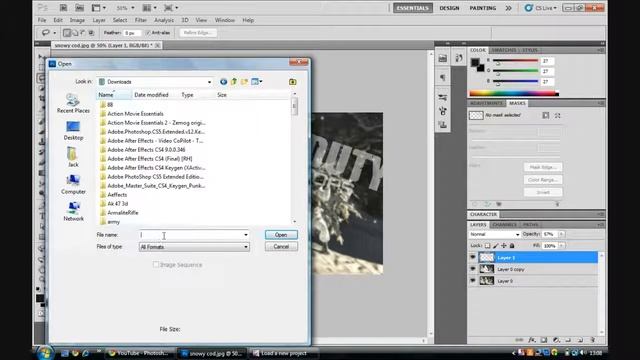Image resolution: width=640 pixels, height=360 pixels.
Task: Click the Open button in the dialog
Action: [281, 235]
